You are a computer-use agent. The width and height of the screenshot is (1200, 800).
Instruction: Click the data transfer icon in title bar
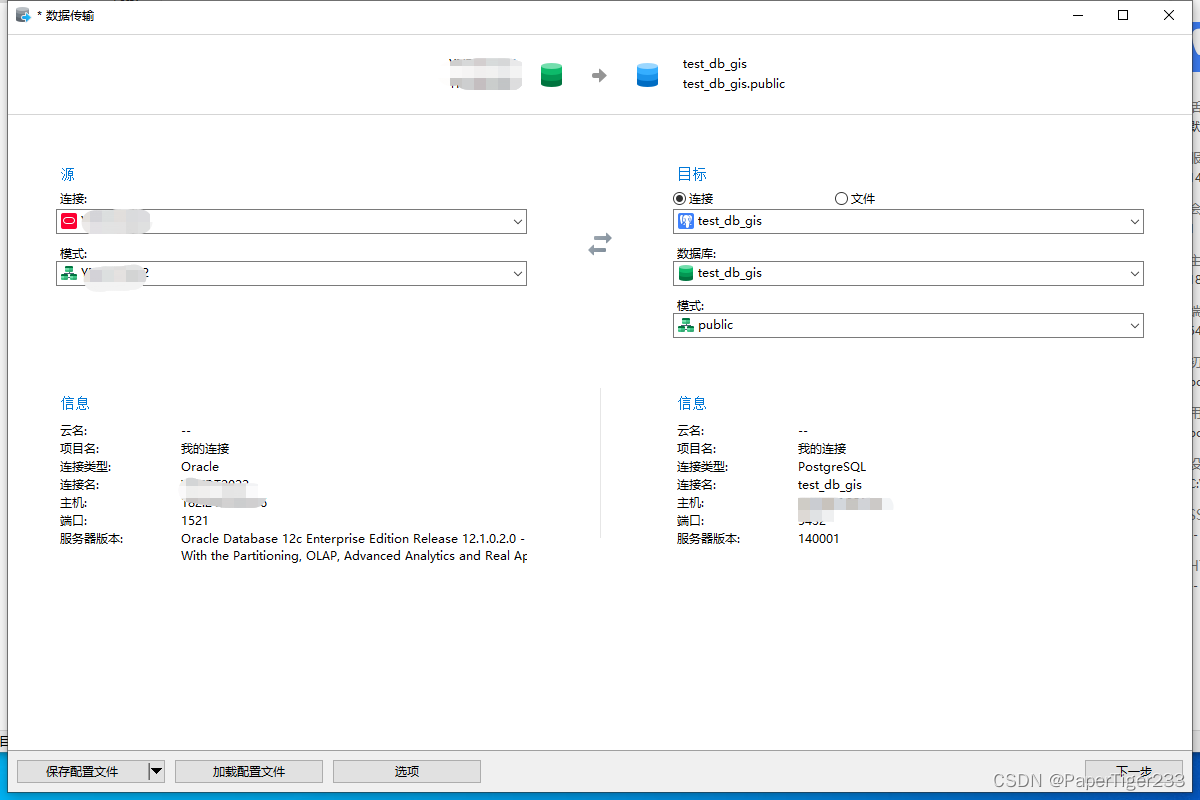[22, 14]
